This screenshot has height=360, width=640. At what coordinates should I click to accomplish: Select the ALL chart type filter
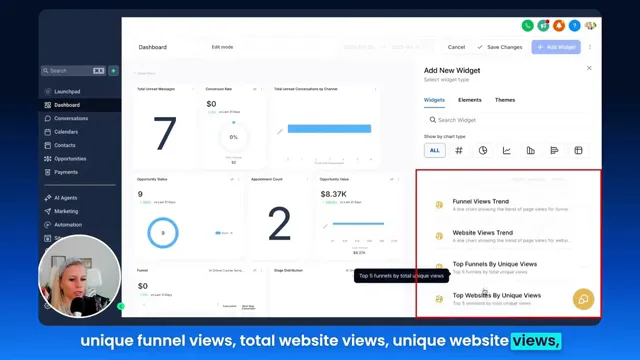tap(435, 151)
